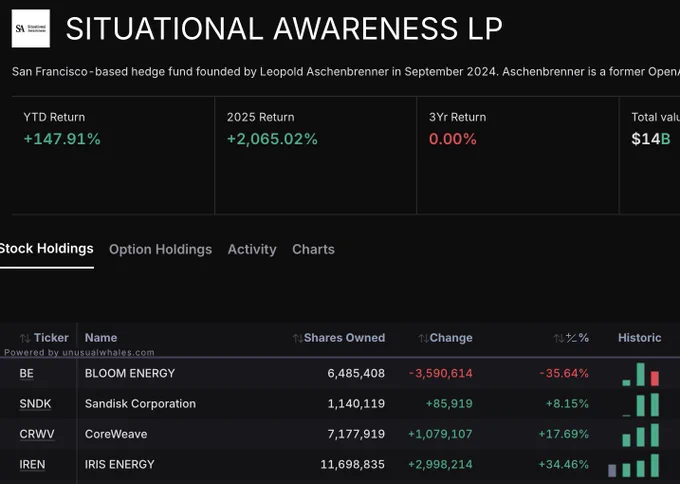Viewport: 680px width, 484px height.
Task: Click shares owned value 11,698,835
Action: [353, 464]
